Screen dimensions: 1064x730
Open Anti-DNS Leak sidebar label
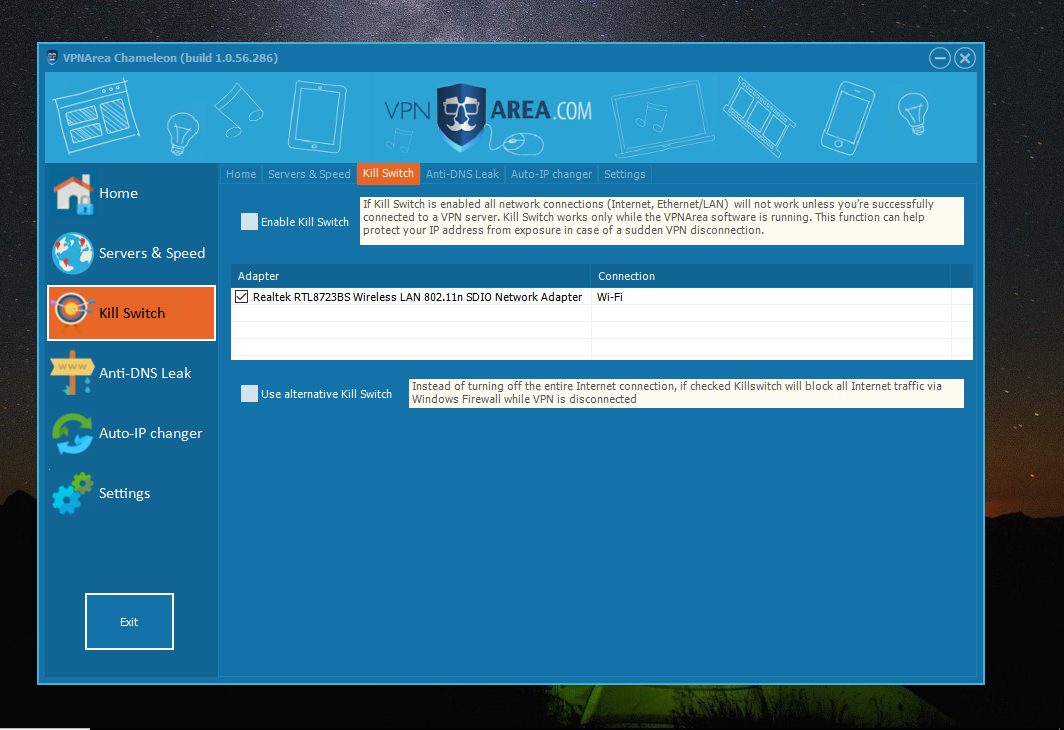click(x=145, y=373)
